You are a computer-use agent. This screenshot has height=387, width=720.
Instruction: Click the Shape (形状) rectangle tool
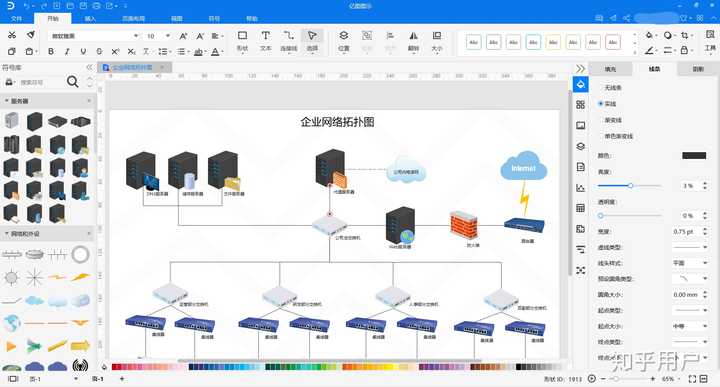(x=242, y=40)
